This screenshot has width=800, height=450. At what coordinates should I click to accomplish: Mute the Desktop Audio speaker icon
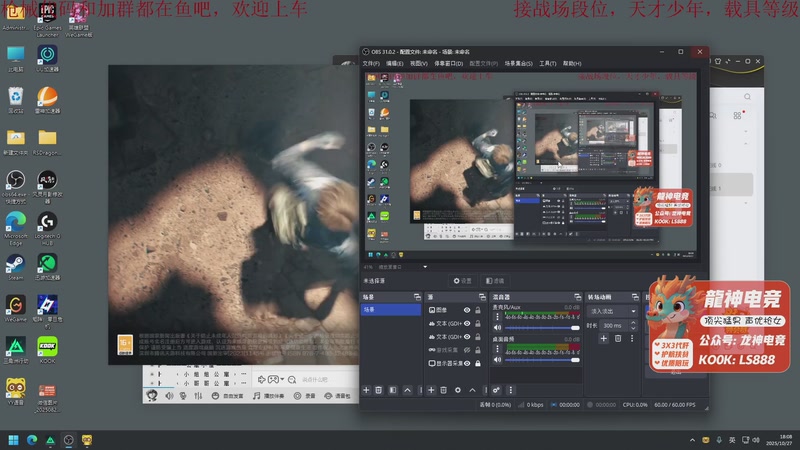(x=497, y=360)
